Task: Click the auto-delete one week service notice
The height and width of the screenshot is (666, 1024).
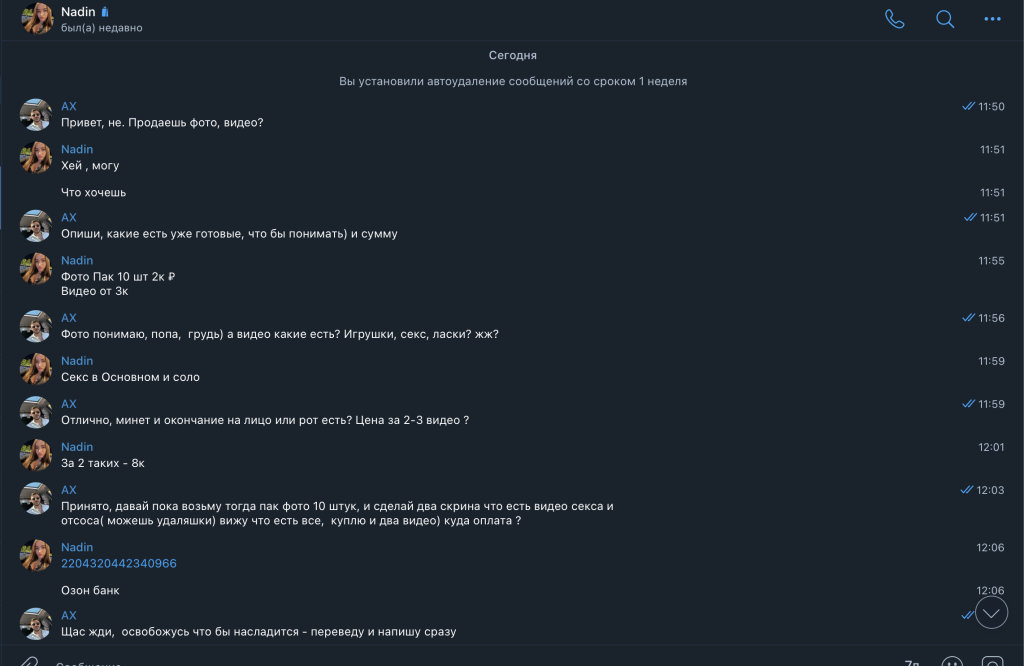Action: 512,81
